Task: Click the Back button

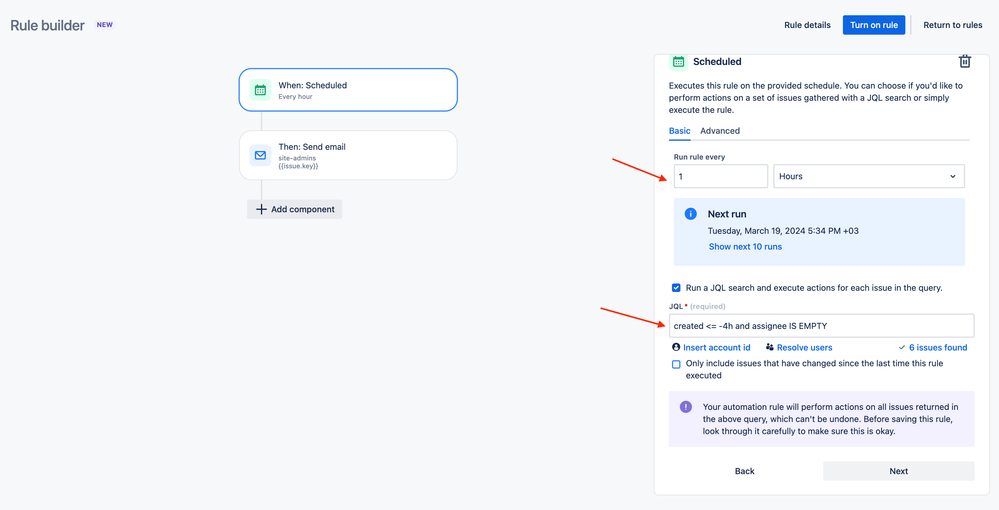Action: (x=744, y=471)
